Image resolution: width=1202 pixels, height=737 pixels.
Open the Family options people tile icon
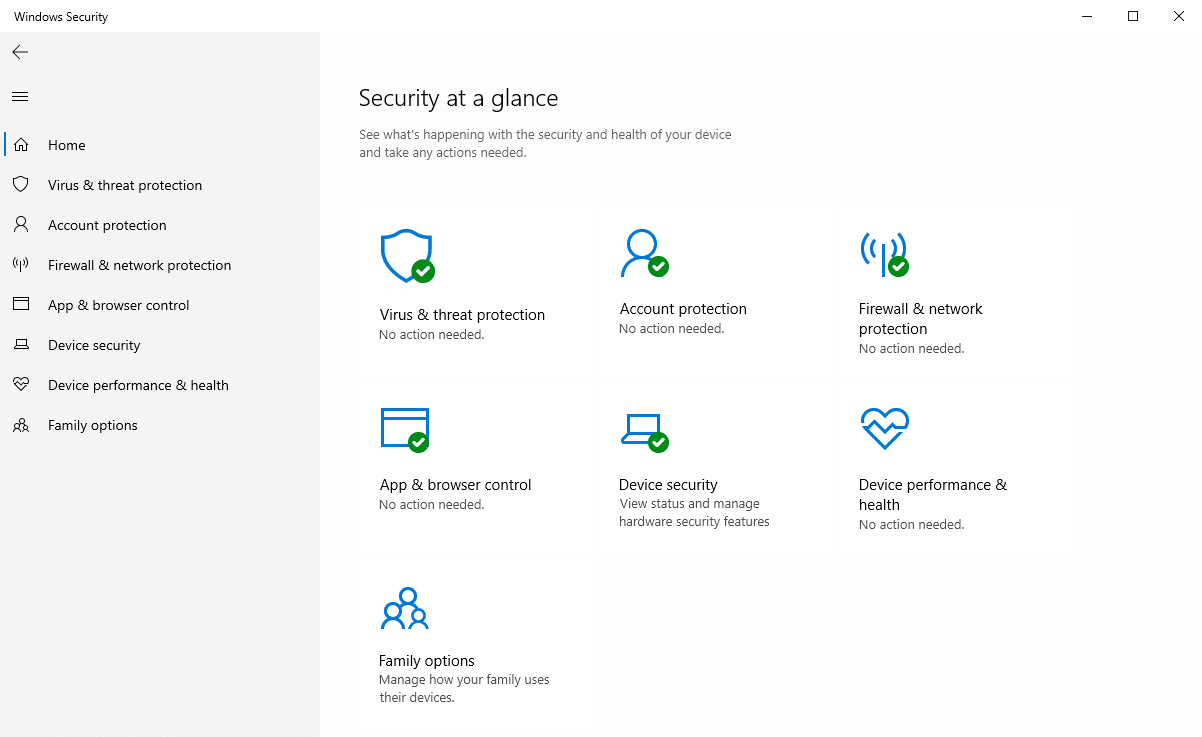click(405, 608)
